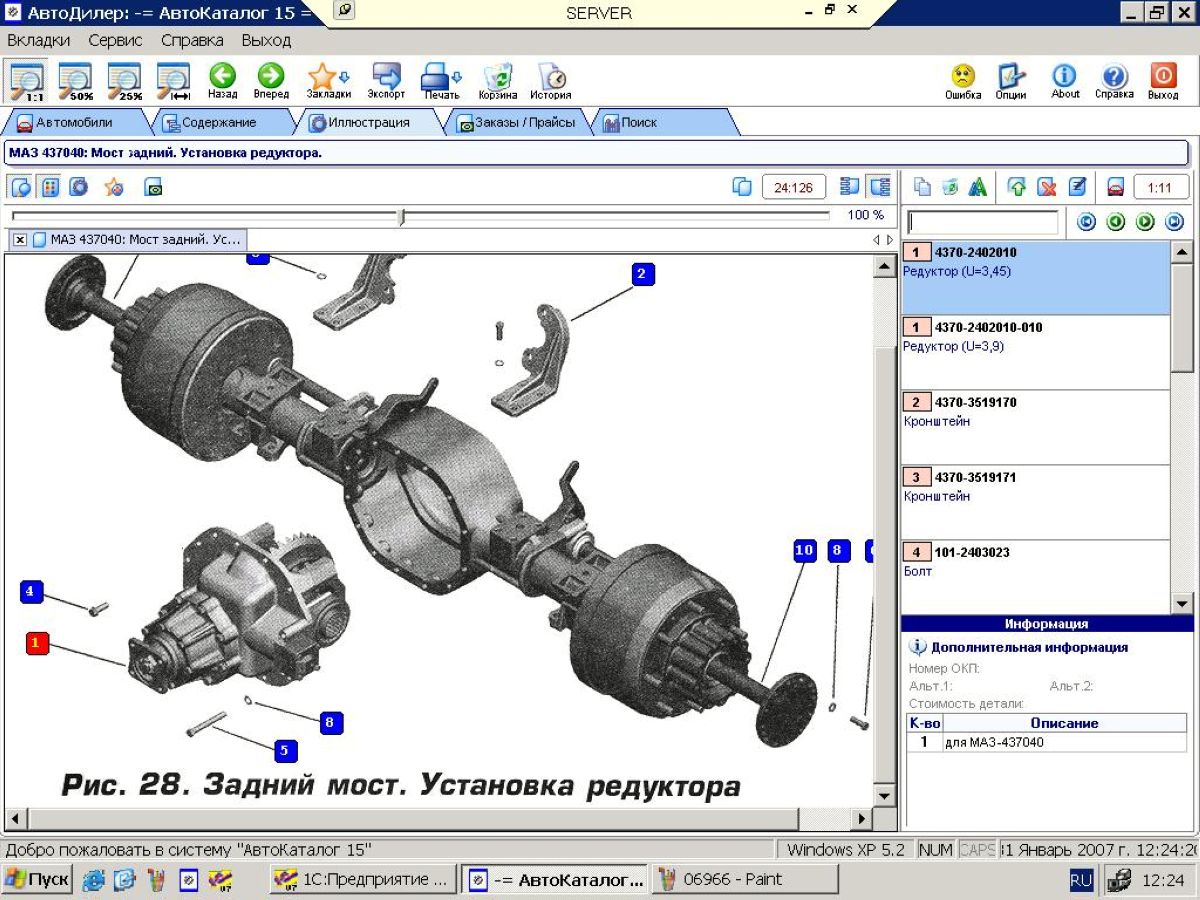Toggle the 1:1 zoom mode button
The image size is (1200, 900).
26,80
